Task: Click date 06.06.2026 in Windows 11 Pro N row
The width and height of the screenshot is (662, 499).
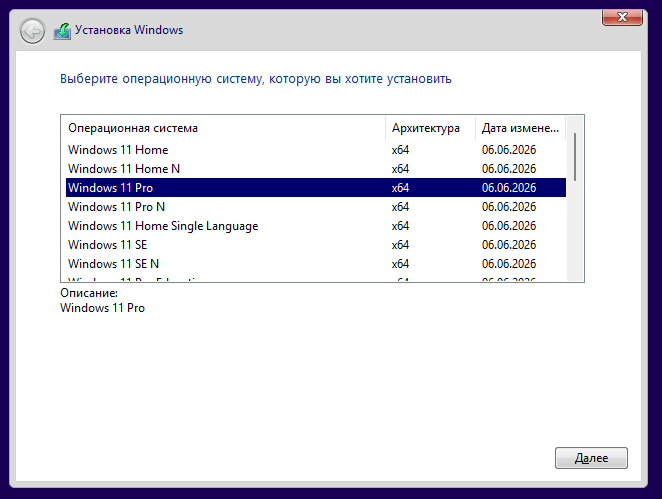Action: click(x=509, y=207)
